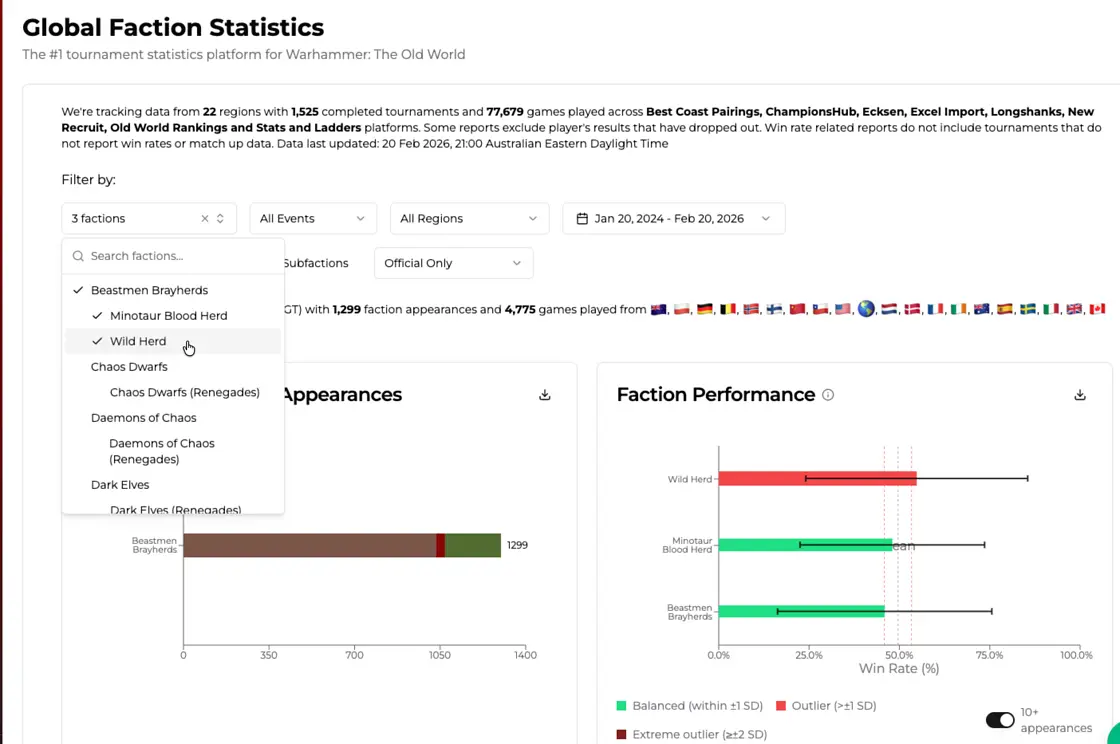Click the Swedish flag icon
1120x744 pixels.
[1028, 309]
